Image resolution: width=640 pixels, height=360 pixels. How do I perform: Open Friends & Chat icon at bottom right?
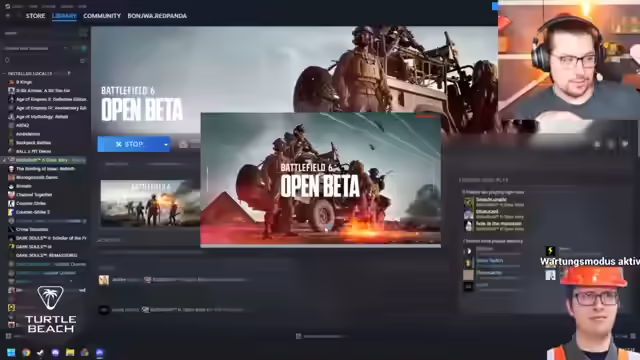(633, 336)
